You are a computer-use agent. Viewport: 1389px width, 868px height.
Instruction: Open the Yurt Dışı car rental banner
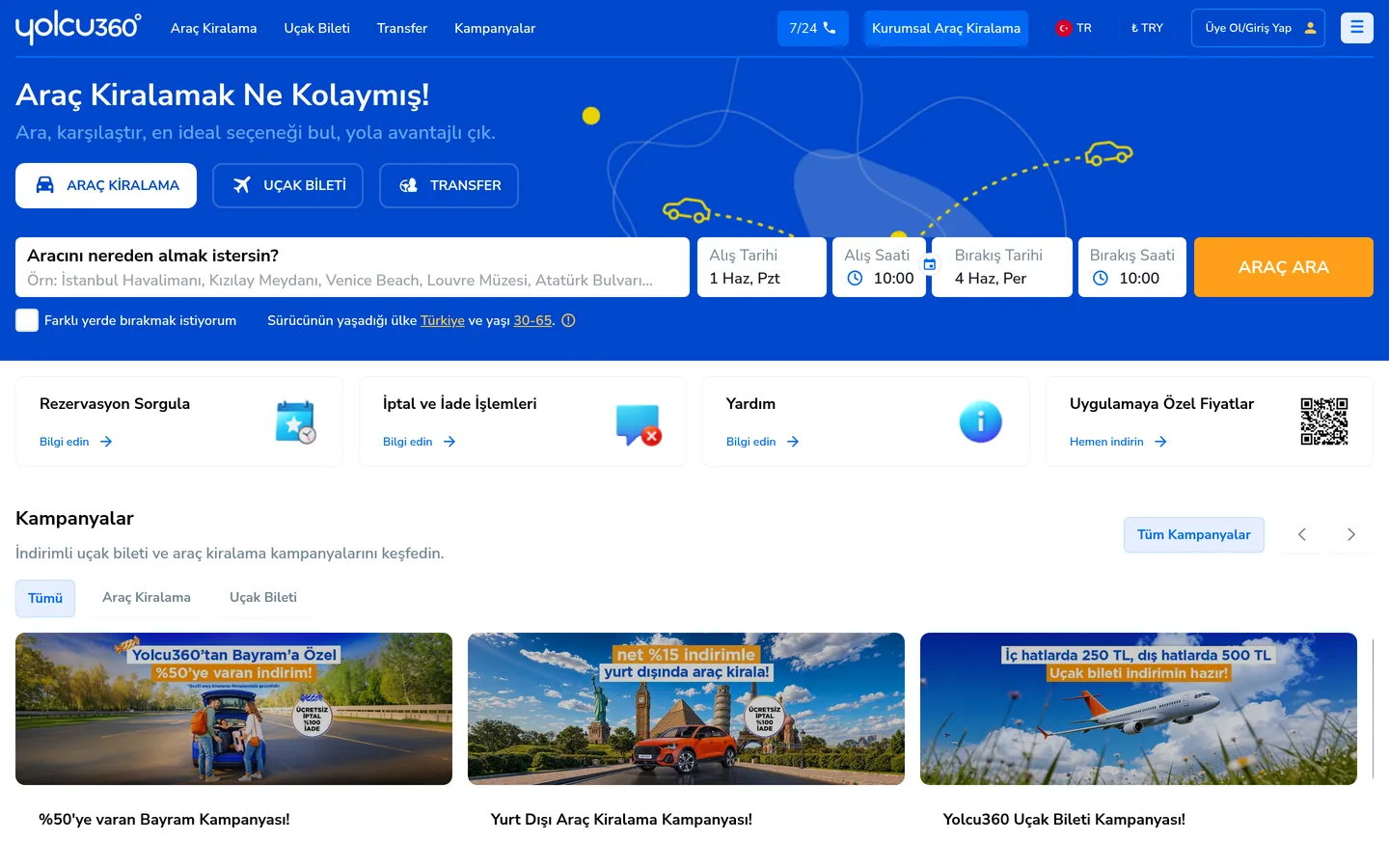tap(686, 709)
